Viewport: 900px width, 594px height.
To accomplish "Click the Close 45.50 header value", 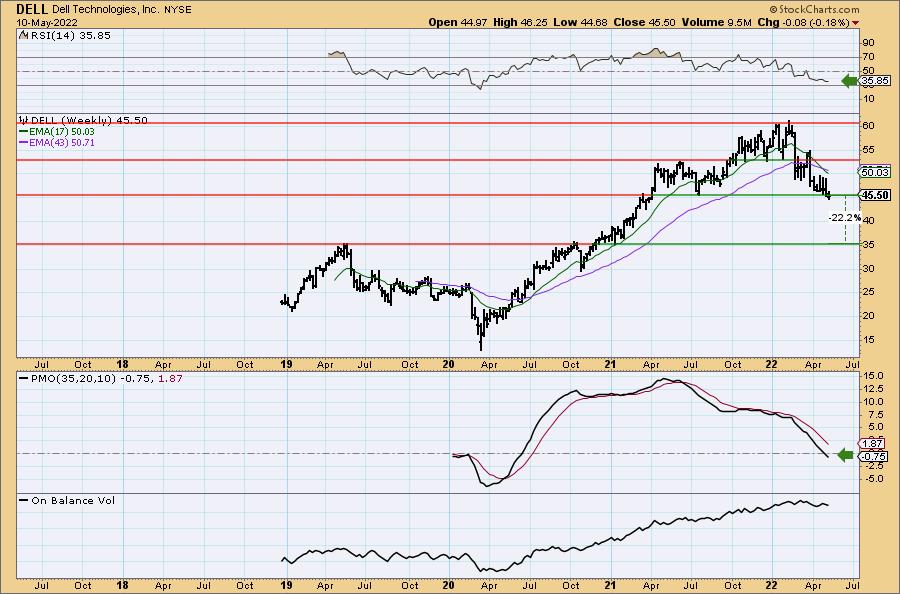I will point(645,22).
